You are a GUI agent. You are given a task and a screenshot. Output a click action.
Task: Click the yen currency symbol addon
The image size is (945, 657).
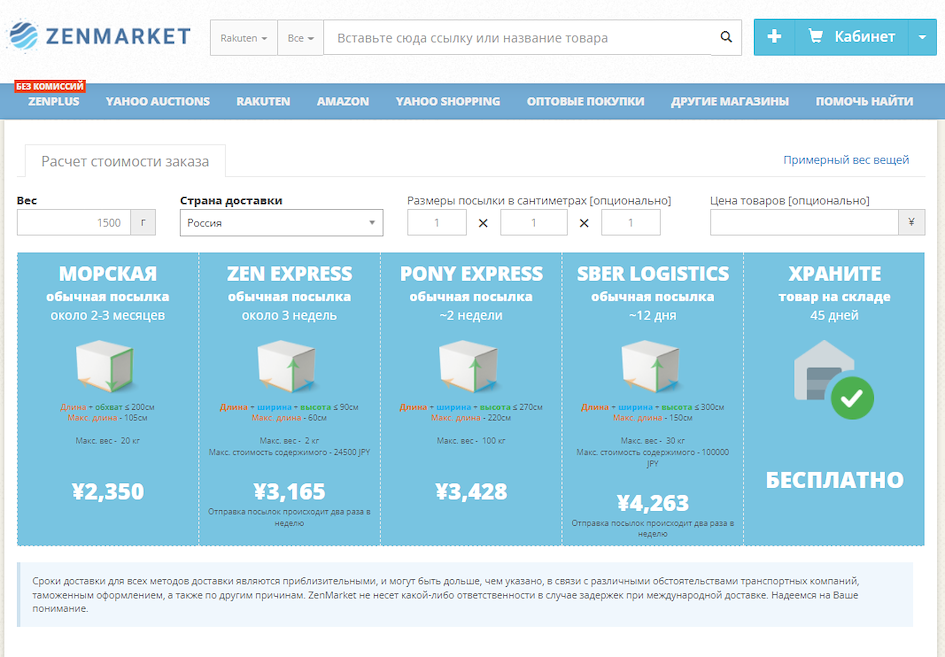(911, 222)
